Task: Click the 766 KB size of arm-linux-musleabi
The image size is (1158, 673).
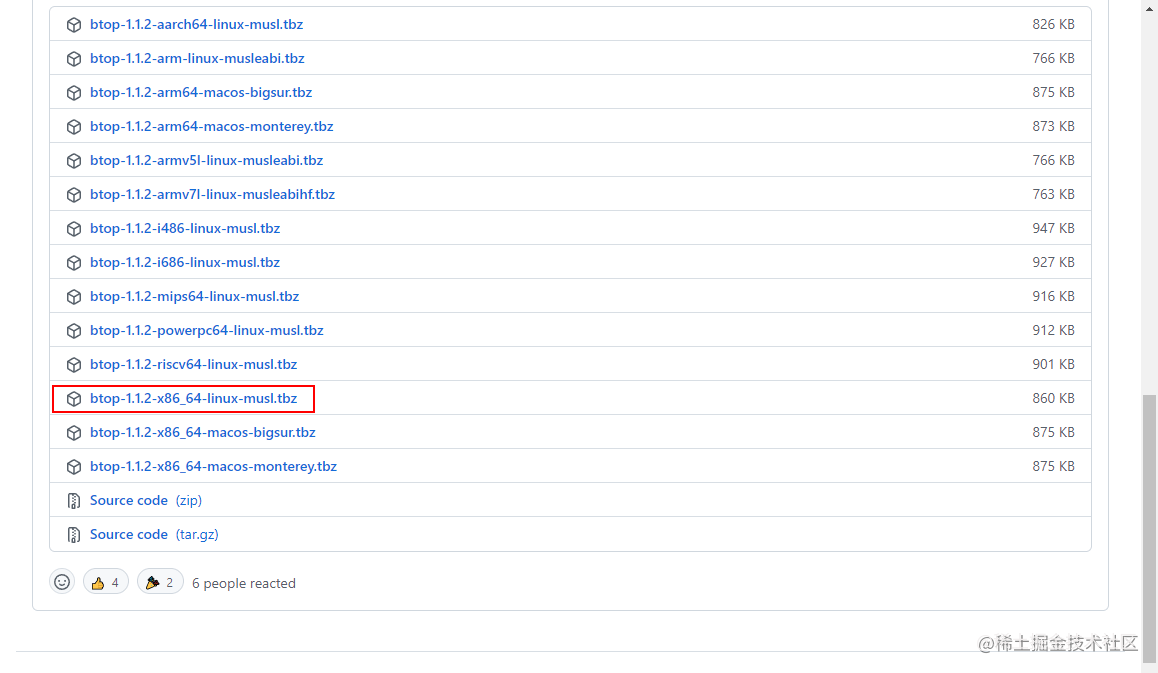Action: tap(1053, 58)
